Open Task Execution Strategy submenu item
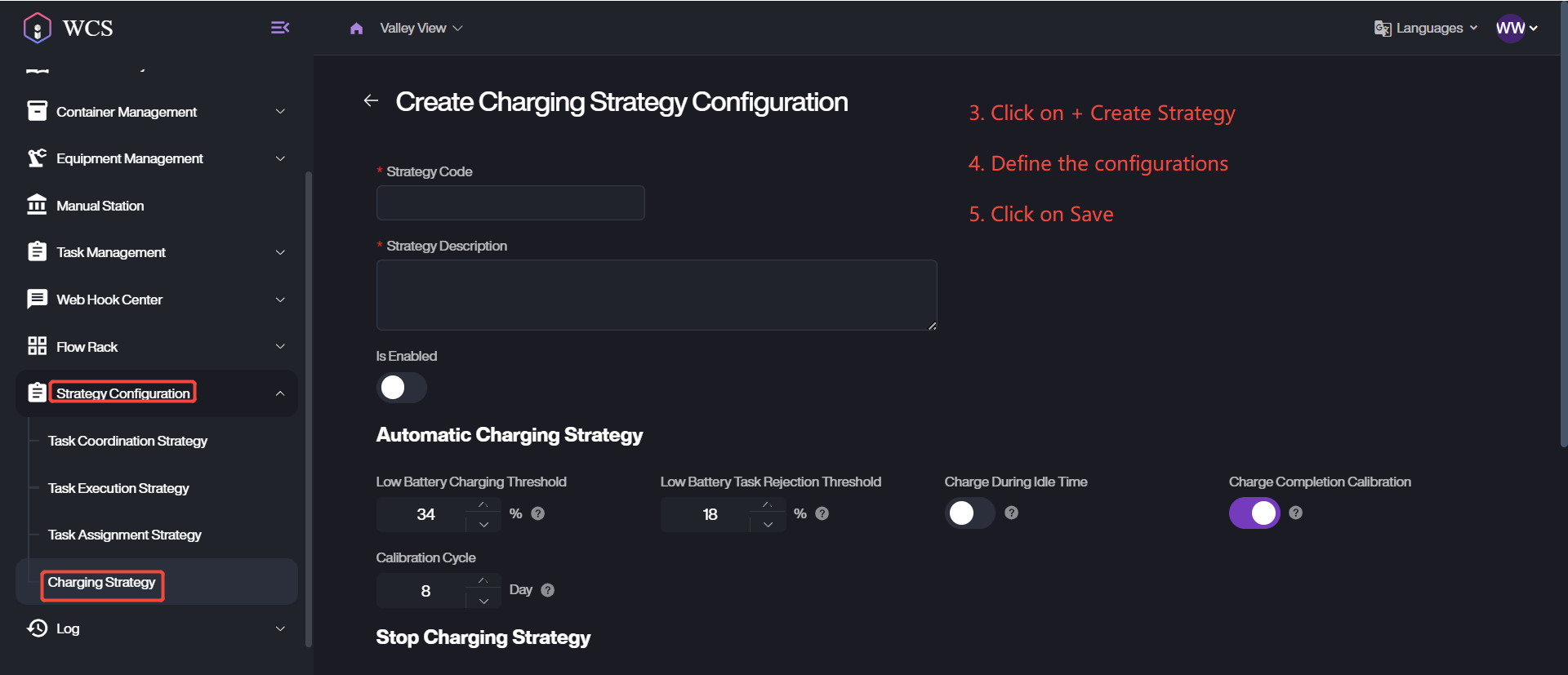Image resolution: width=1568 pixels, height=675 pixels. pyautogui.click(x=118, y=488)
